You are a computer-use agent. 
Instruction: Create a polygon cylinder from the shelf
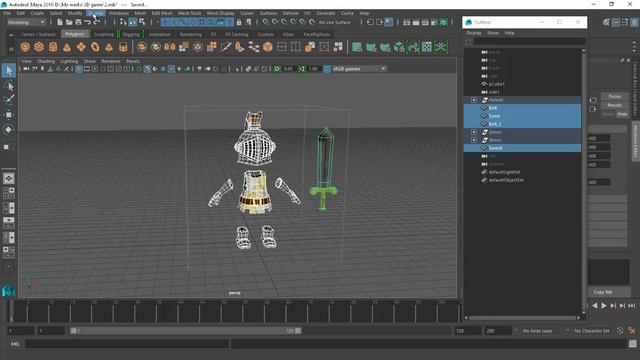point(53,47)
